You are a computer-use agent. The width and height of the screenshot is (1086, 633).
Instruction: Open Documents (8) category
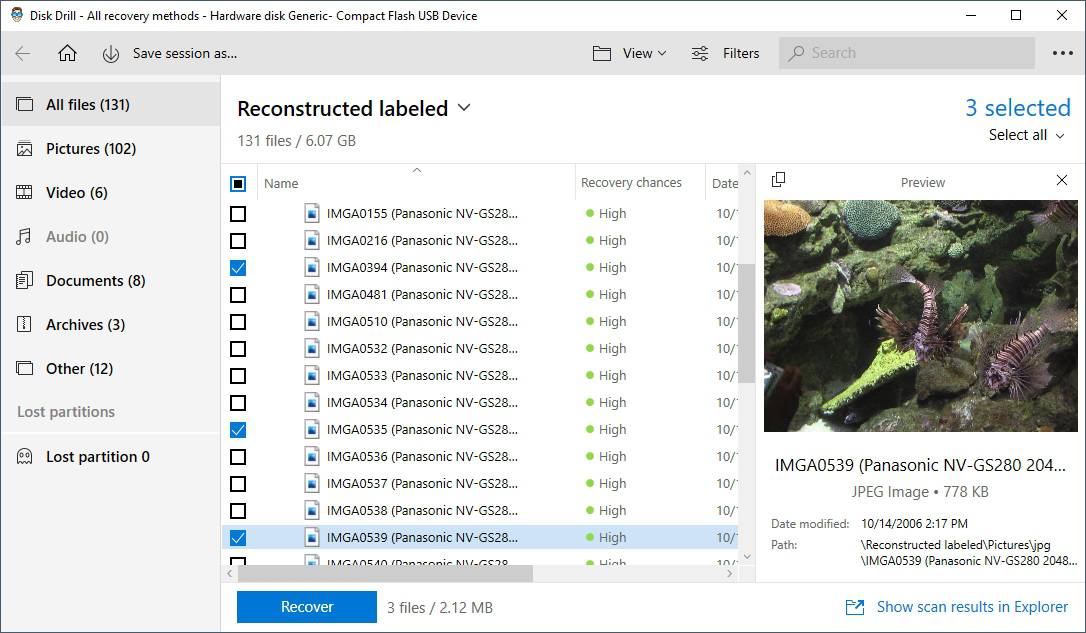pyautogui.click(x=95, y=281)
